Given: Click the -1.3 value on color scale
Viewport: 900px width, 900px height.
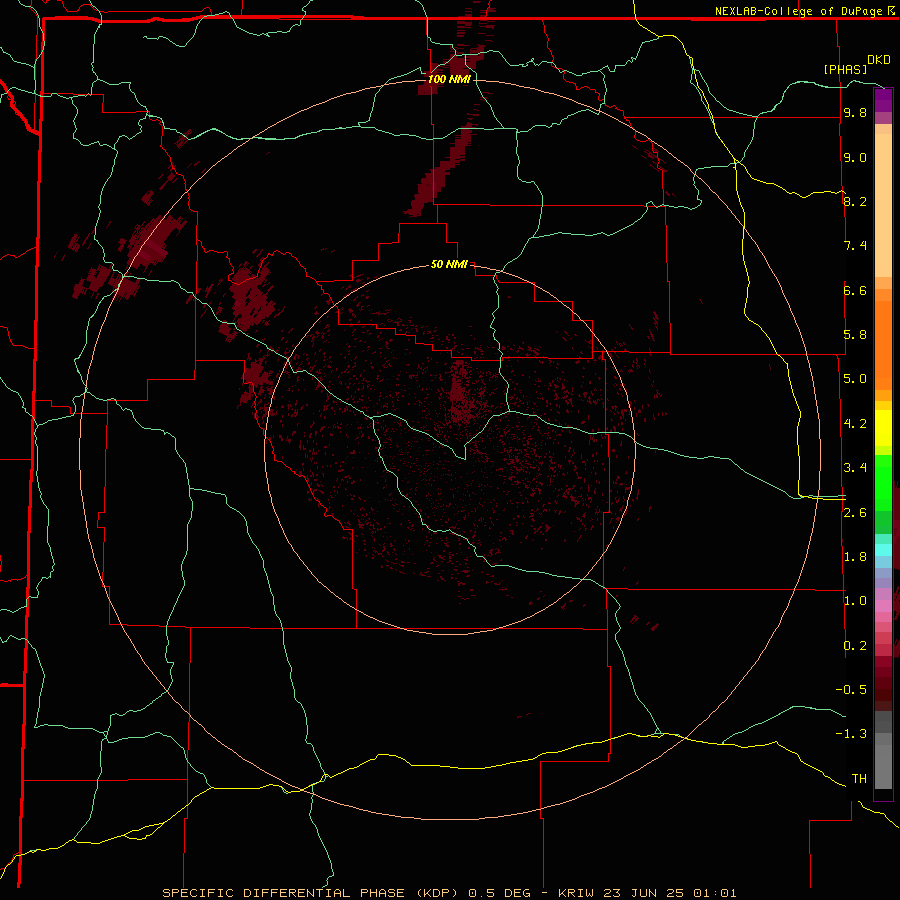Looking at the screenshot, I should point(851,734).
